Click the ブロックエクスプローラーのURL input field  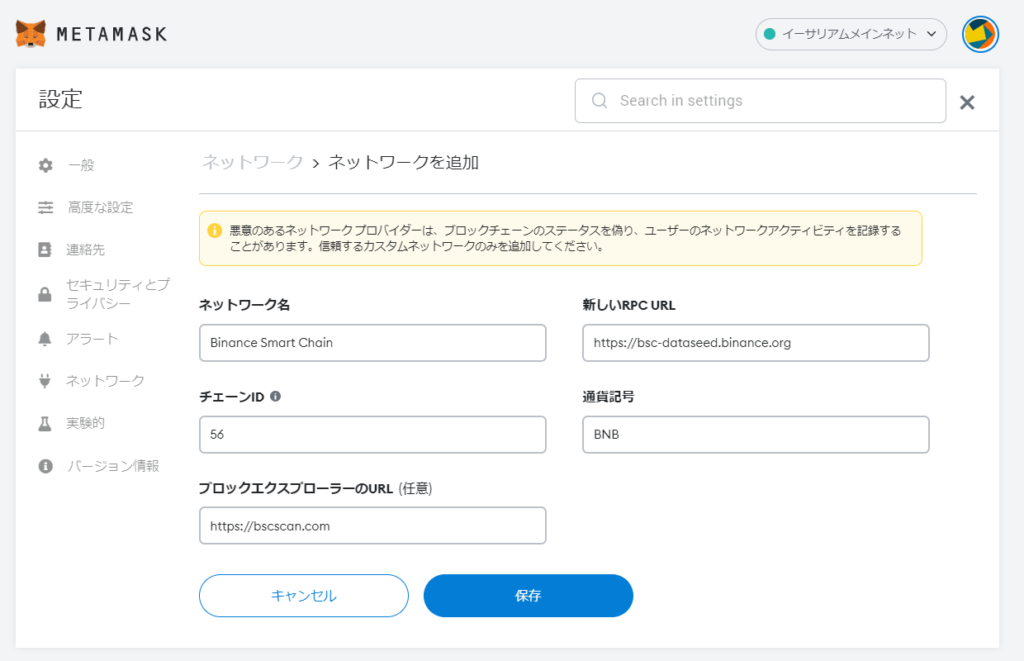372,526
